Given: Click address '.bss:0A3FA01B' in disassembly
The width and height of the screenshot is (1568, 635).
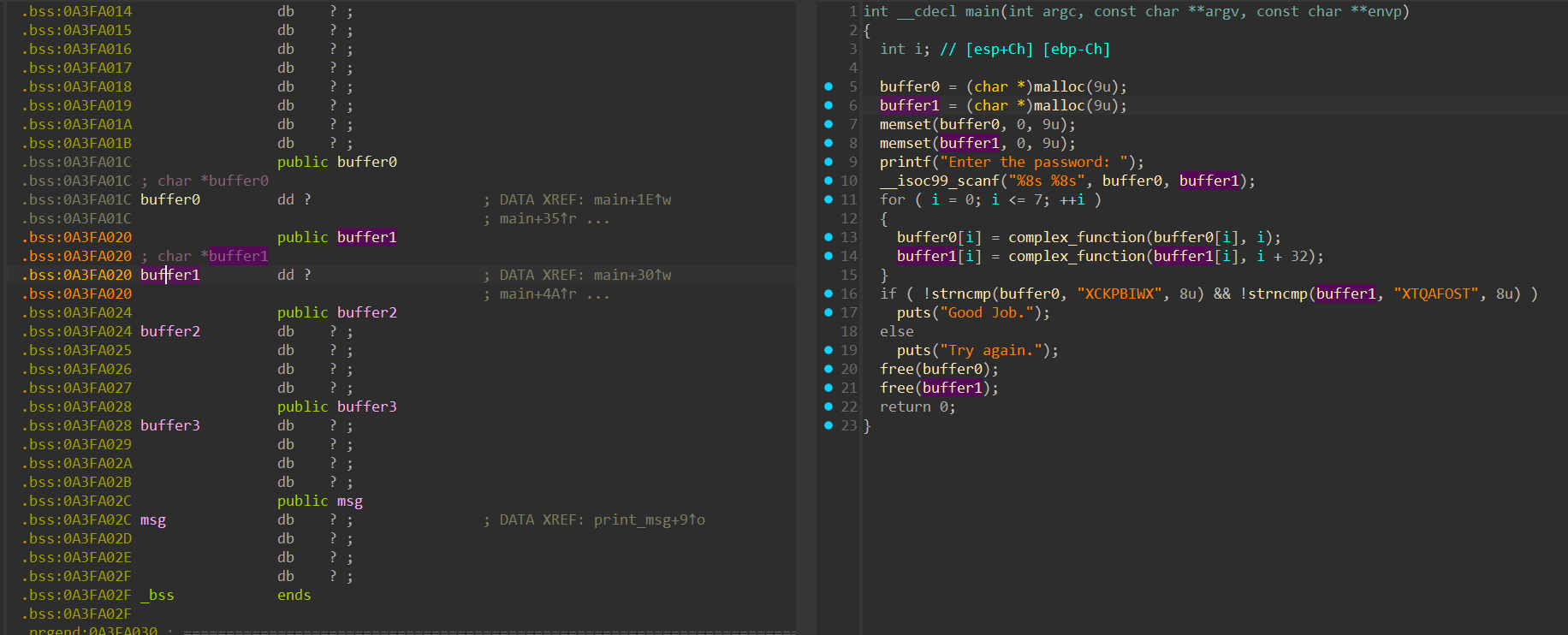Looking at the screenshot, I should point(77,143).
